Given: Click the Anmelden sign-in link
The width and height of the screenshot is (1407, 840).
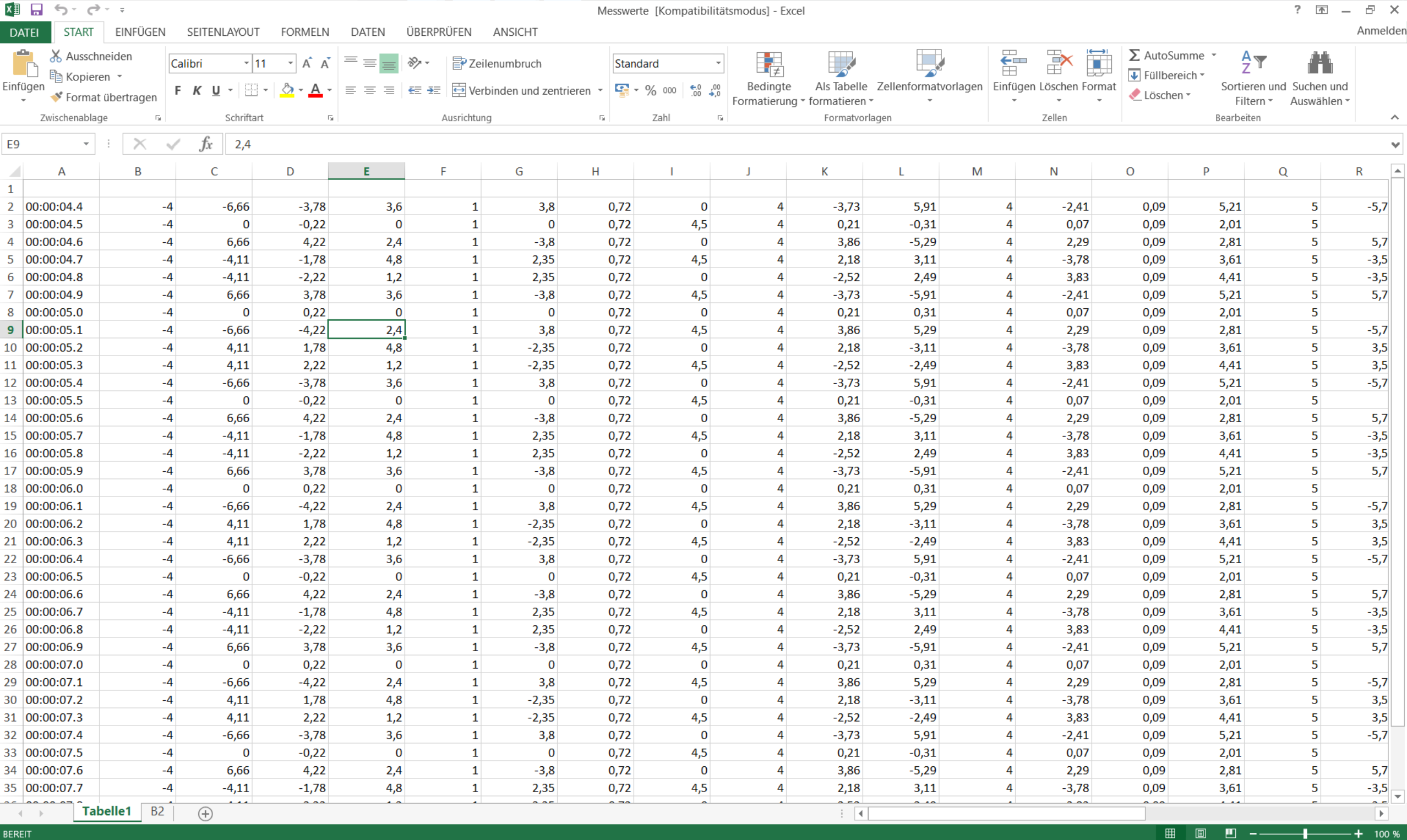Looking at the screenshot, I should pos(1381,31).
